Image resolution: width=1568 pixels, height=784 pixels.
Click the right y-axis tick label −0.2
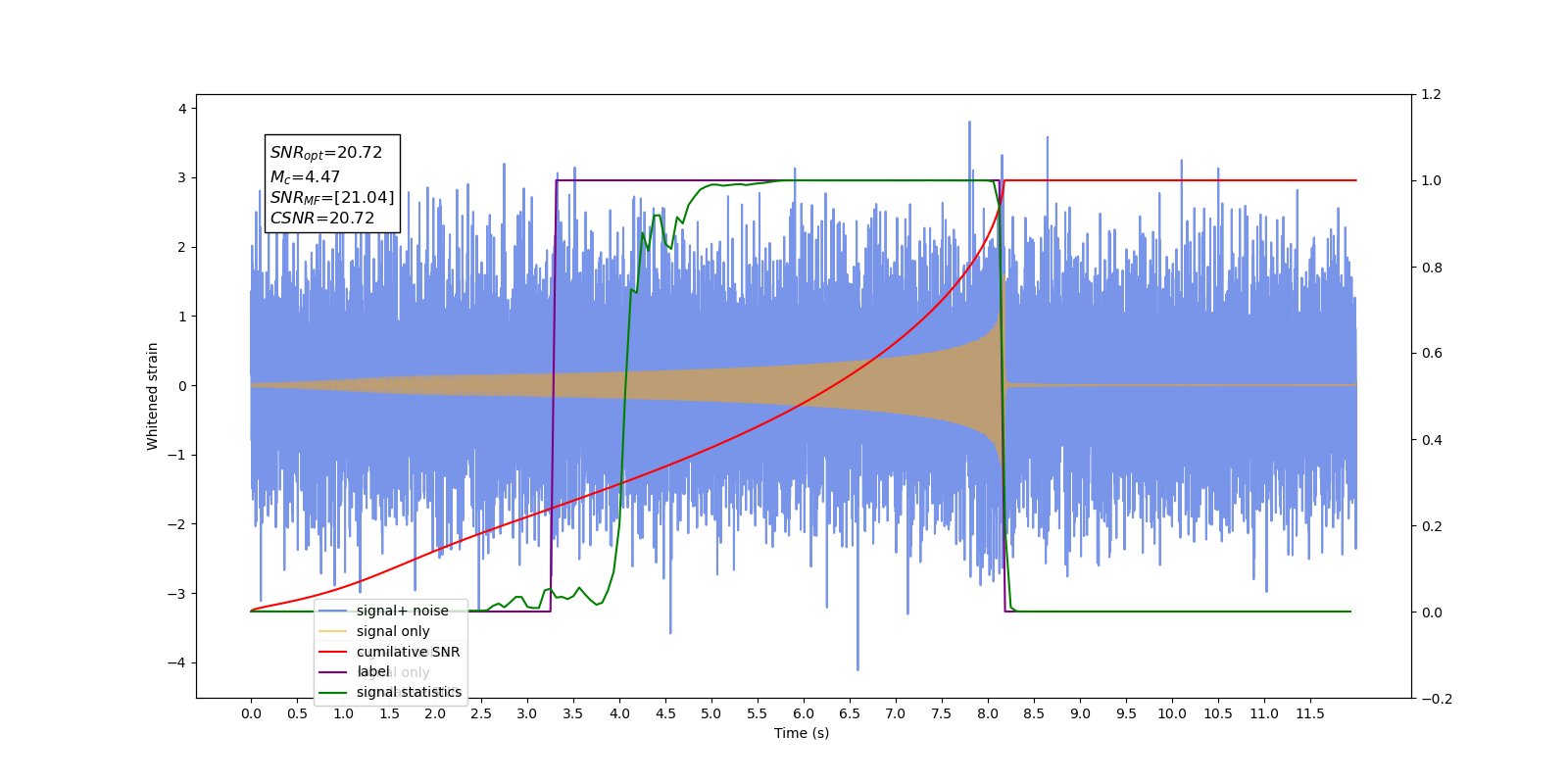[1438, 699]
